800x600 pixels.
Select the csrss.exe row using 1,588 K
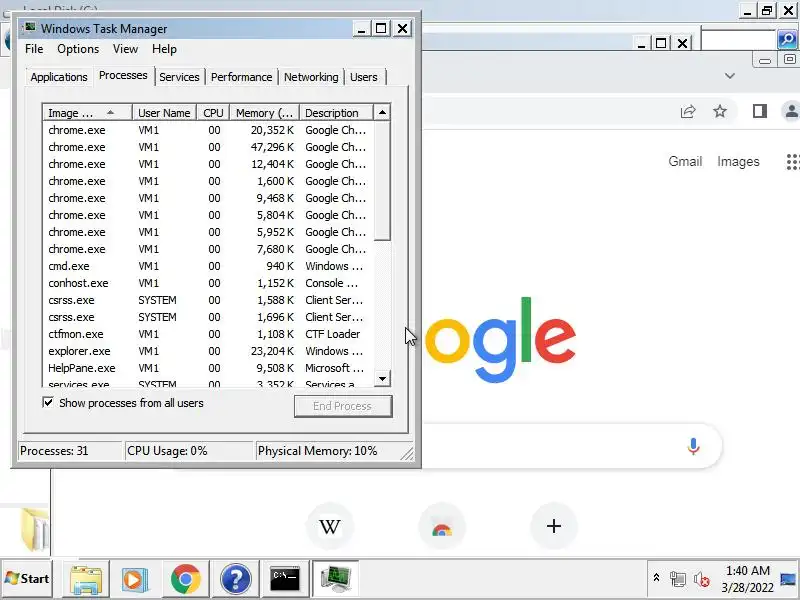pyautogui.click(x=208, y=300)
